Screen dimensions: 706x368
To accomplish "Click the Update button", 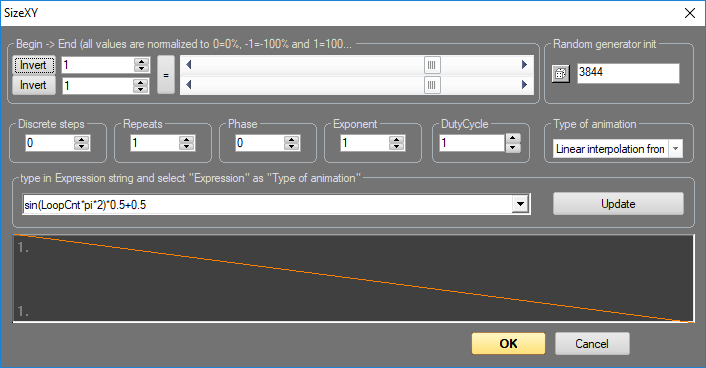I will [x=618, y=204].
